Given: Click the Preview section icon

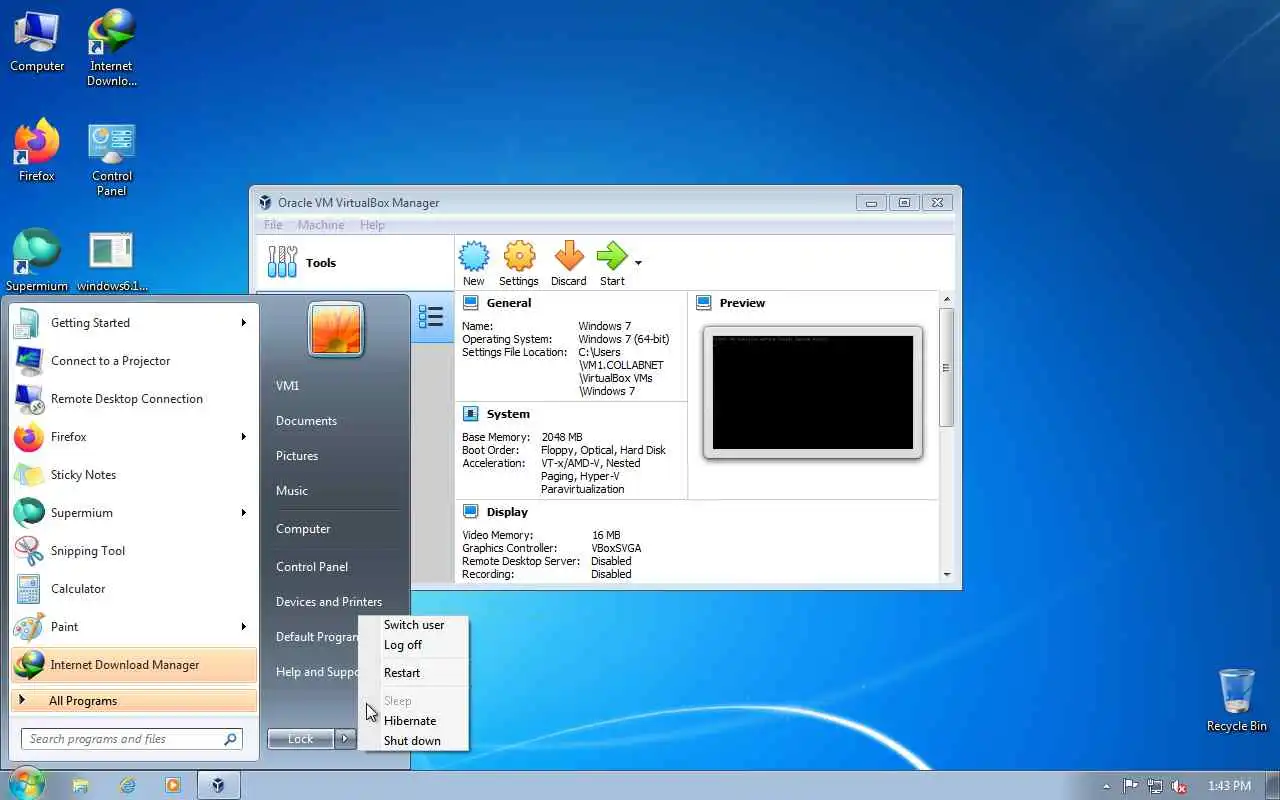Looking at the screenshot, I should pos(704,303).
